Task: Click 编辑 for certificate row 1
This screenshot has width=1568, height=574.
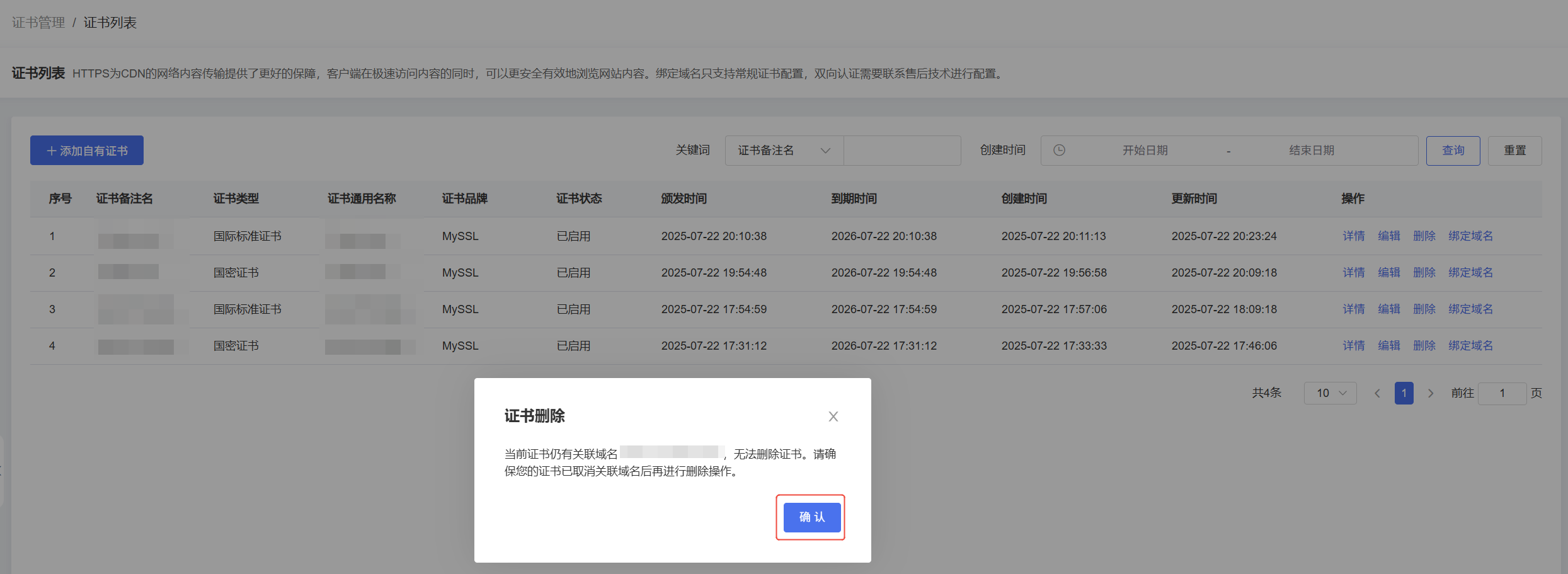Action: [x=1389, y=236]
